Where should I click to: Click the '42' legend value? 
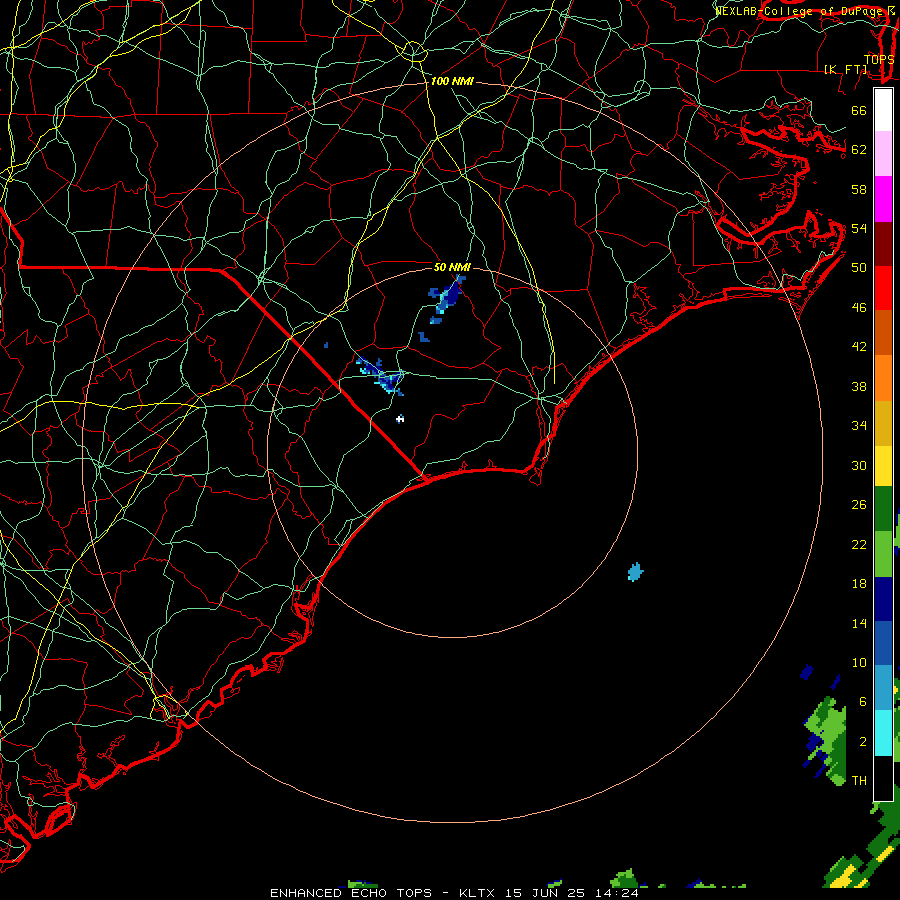(859, 347)
